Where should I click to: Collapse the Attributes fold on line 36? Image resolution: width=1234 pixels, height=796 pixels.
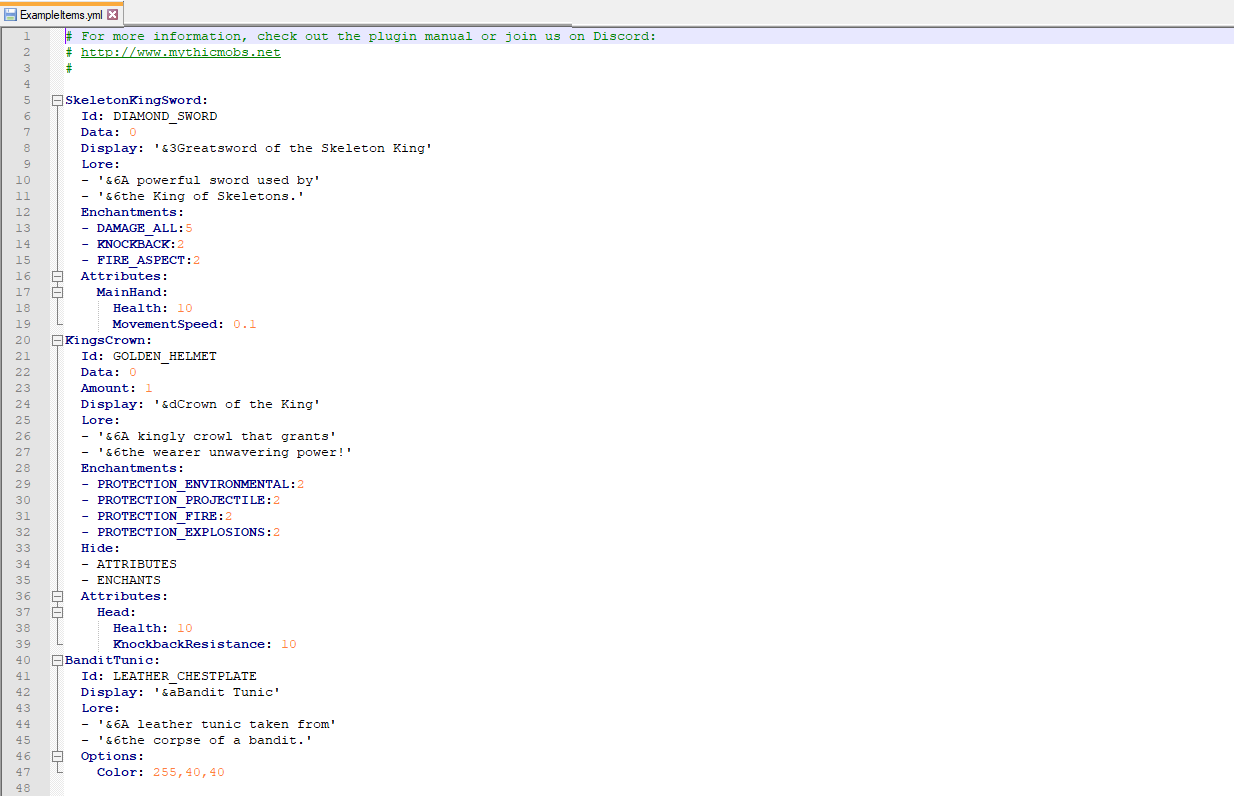(57, 596)
